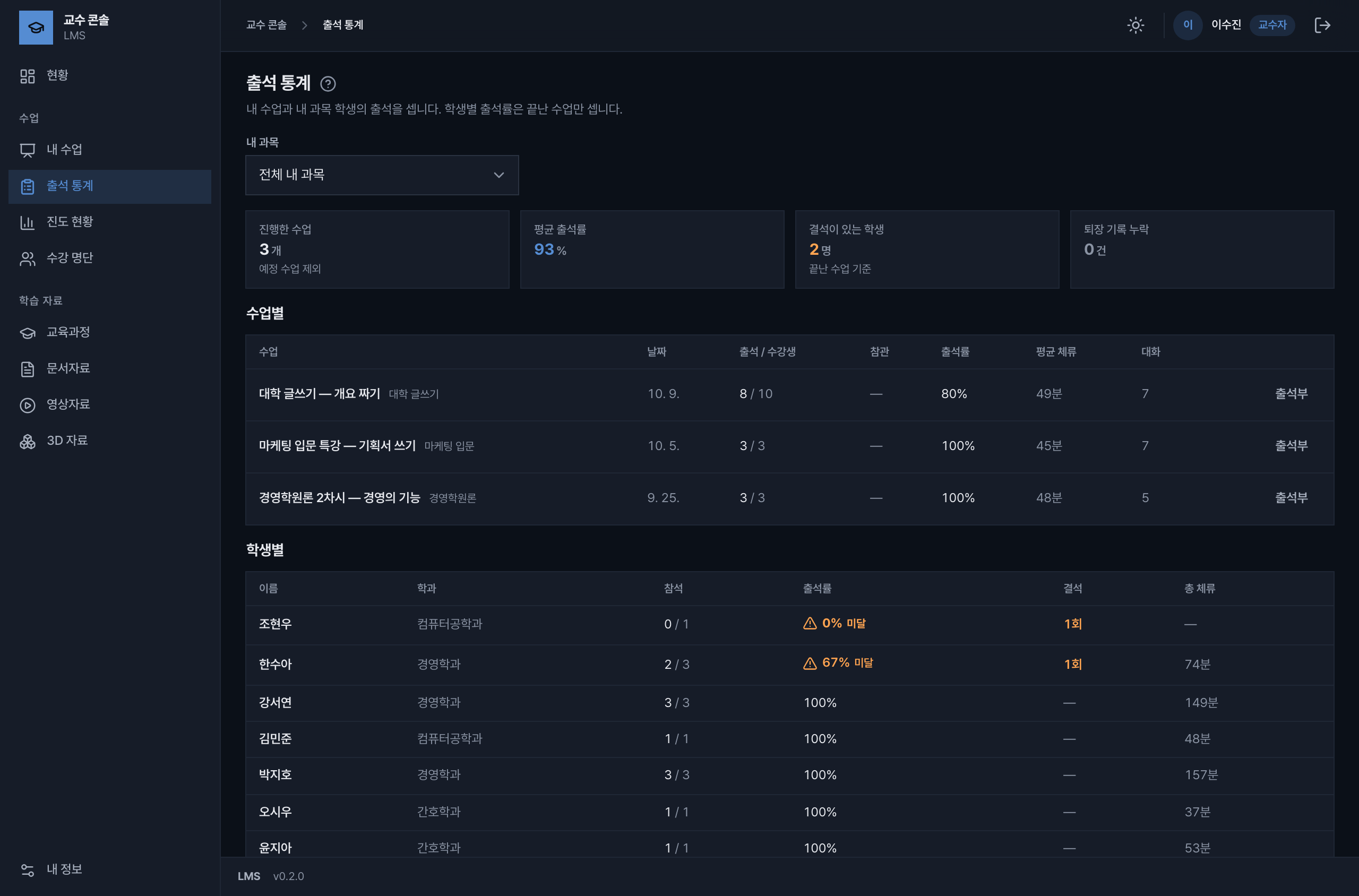Open the 전체 내 과목 dropdown
Image resolution: width=1359 pixels, height=896 pixels.
pos(382,175)
